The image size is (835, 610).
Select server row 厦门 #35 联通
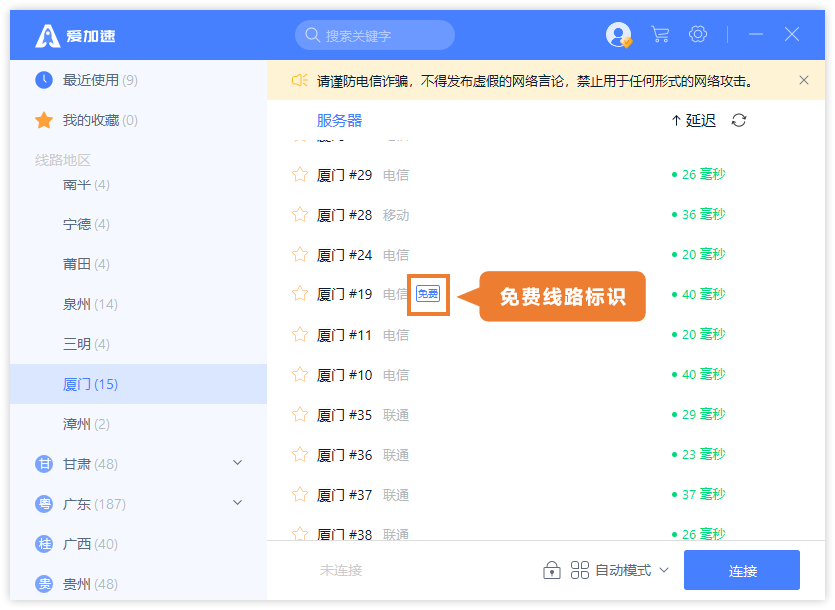coord(546,414)
